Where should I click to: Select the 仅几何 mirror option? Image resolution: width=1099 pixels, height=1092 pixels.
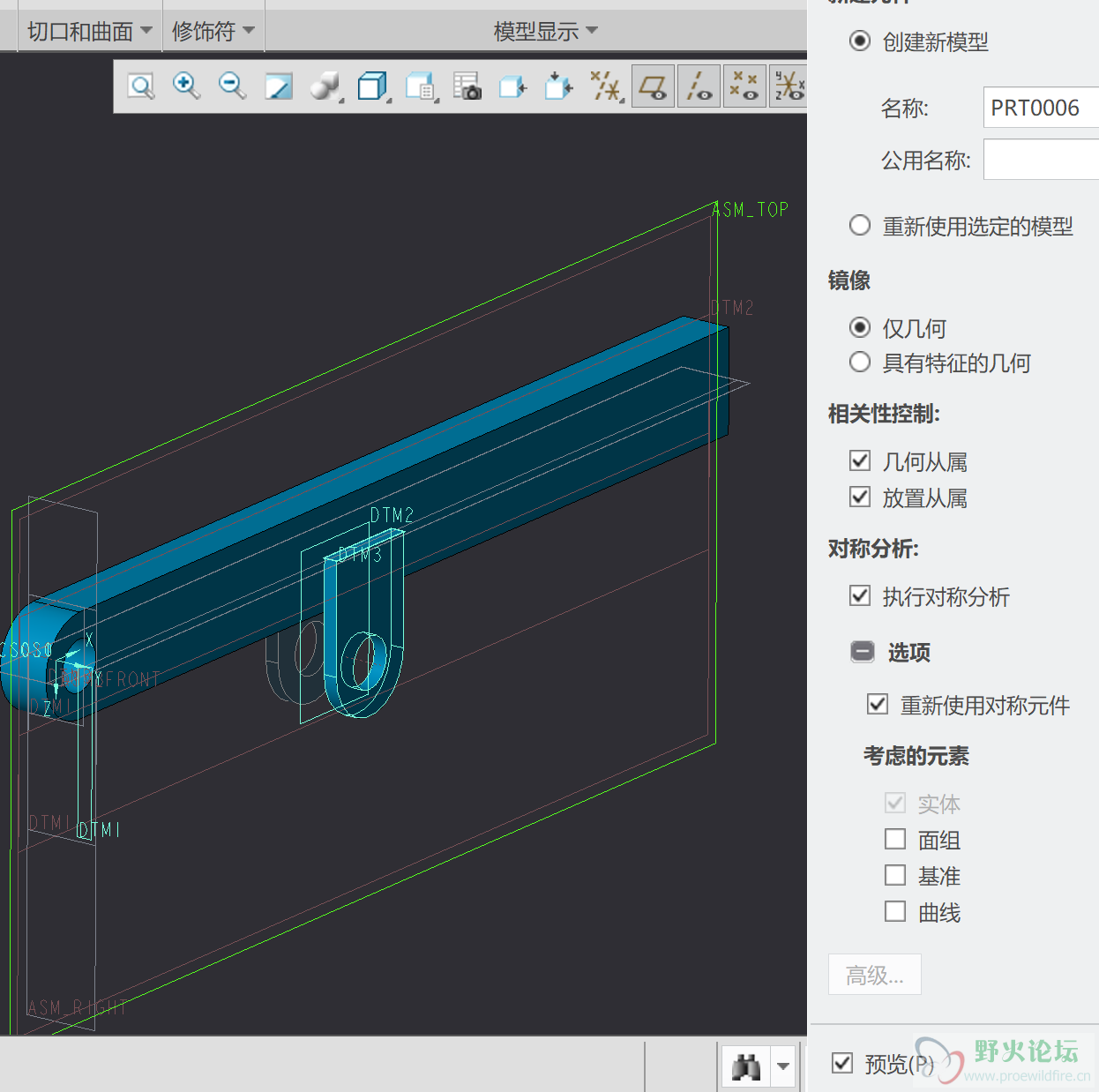tap(859, 327)
